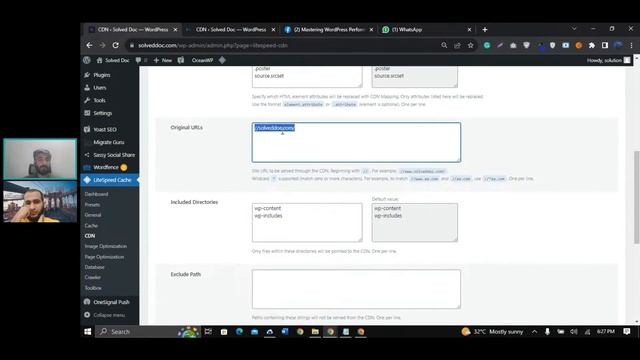Open Page Optimization submenu item
This screenshot has height=360, width=640.
pyautogui.click(x=104, y=257)
